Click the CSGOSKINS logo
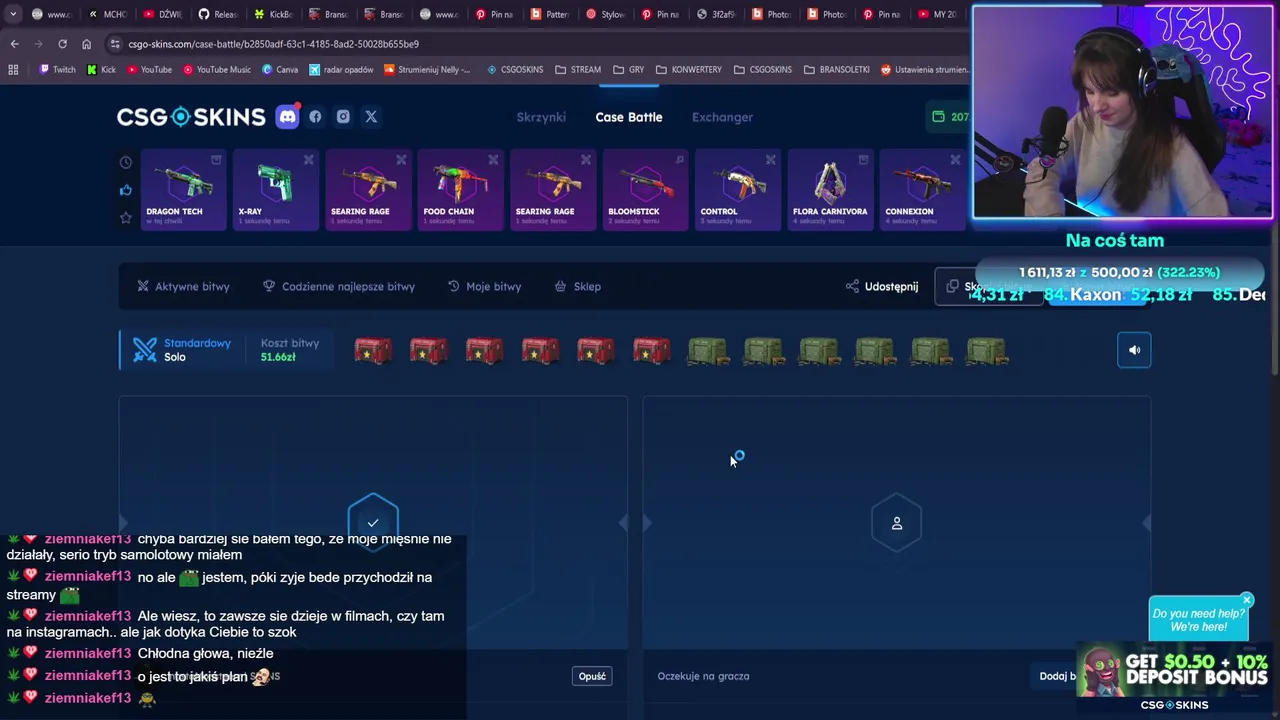1280x720 pixels. pyautogui.click(x=191, y=117)
